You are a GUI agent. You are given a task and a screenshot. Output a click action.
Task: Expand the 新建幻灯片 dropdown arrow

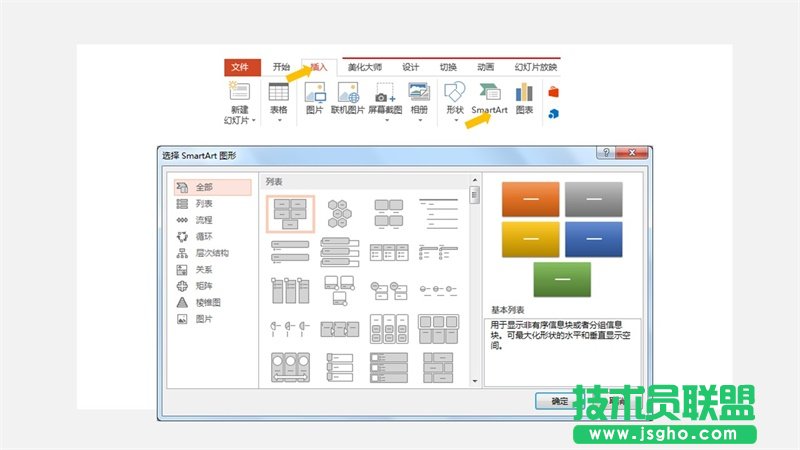pyautogui.click(x=254, y=121)
